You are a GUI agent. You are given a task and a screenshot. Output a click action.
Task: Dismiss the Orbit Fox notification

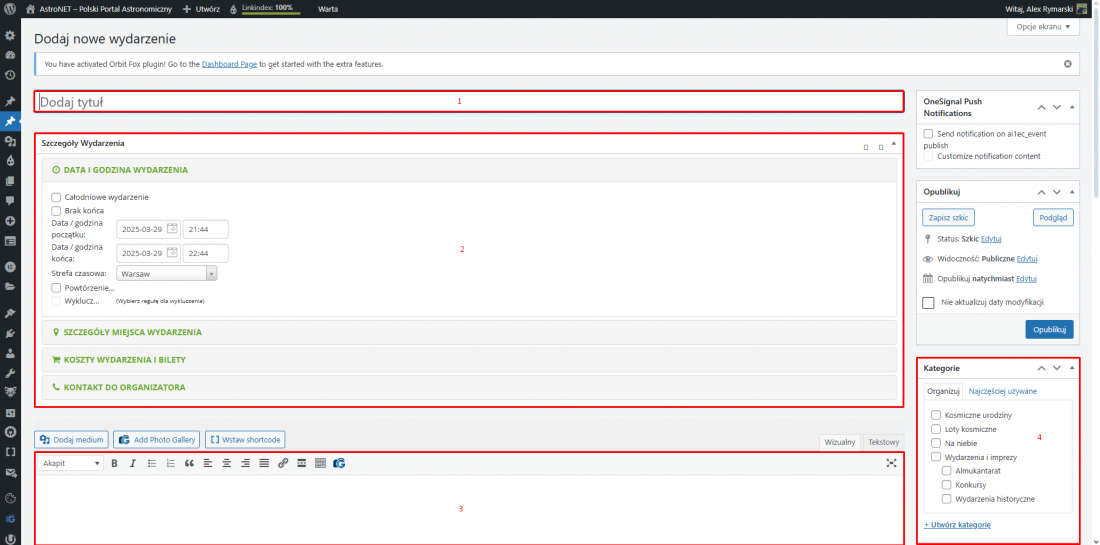1067,64
